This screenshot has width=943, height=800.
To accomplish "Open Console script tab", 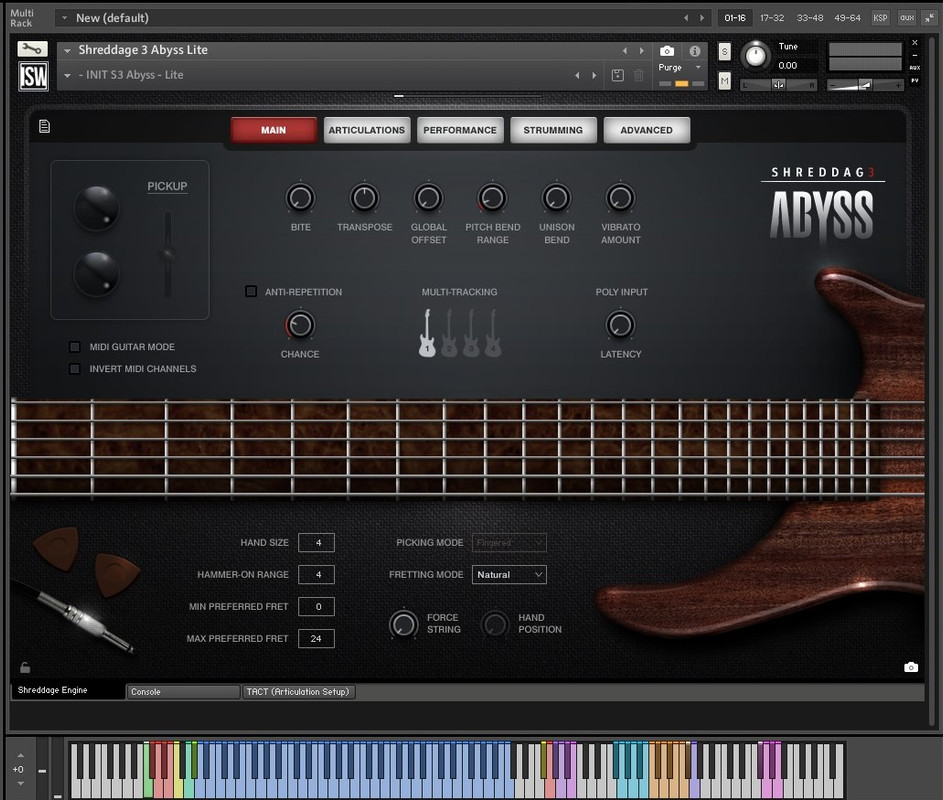I will 183,692.
